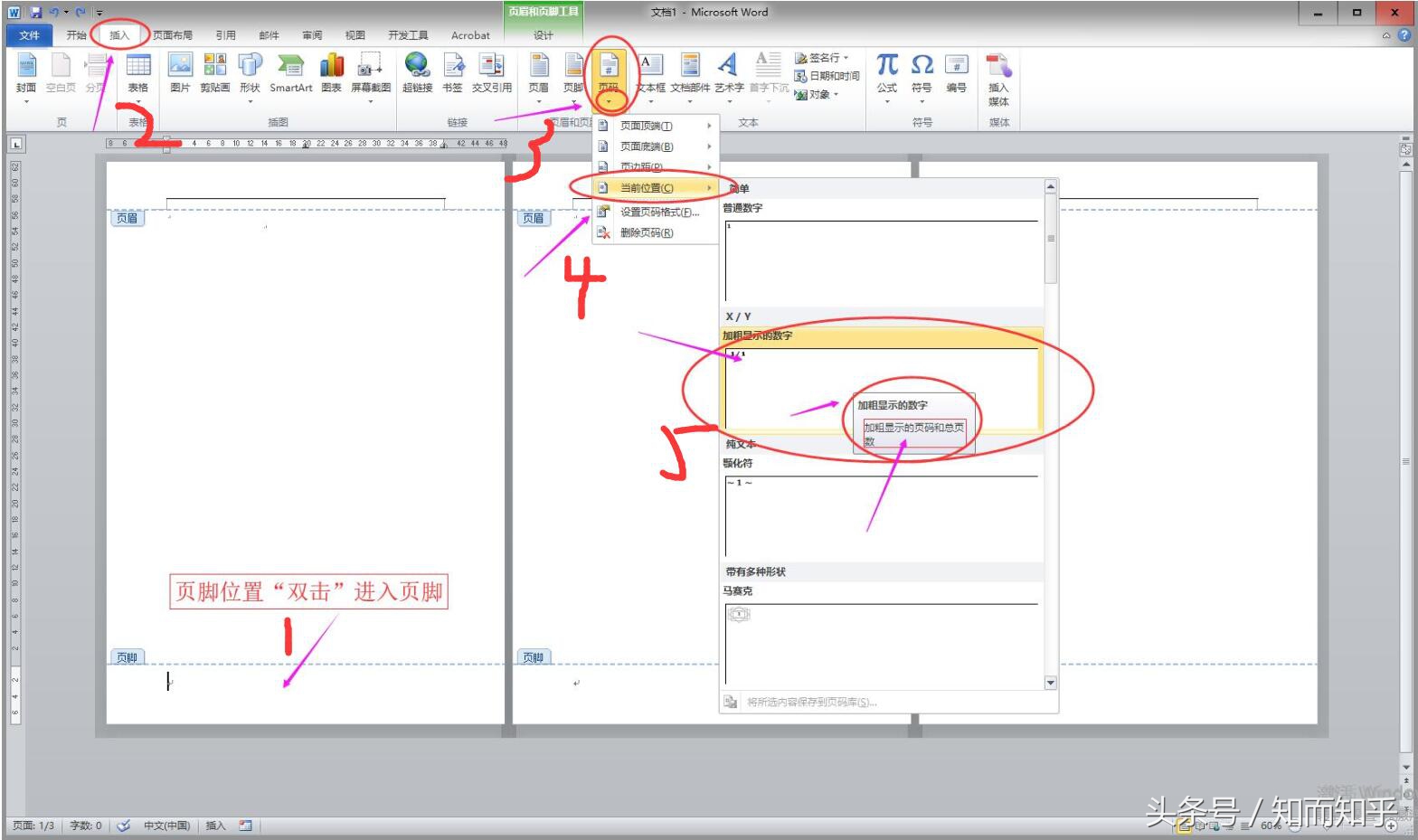Open the 页眉 header dropdown
Screen dimensions: 1418x840
click(538, 77)
